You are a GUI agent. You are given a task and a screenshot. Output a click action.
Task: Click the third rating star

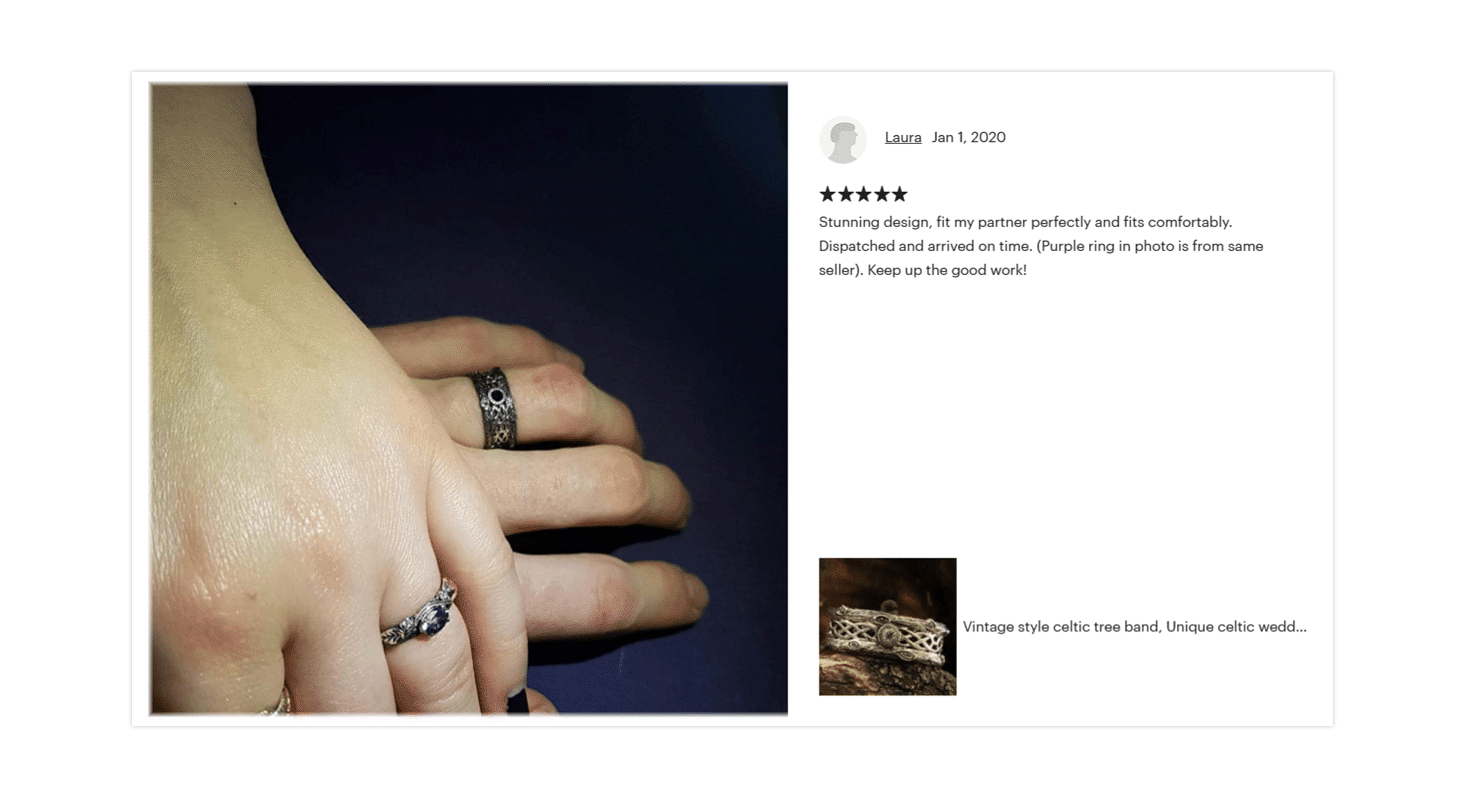tap(864, 194)
